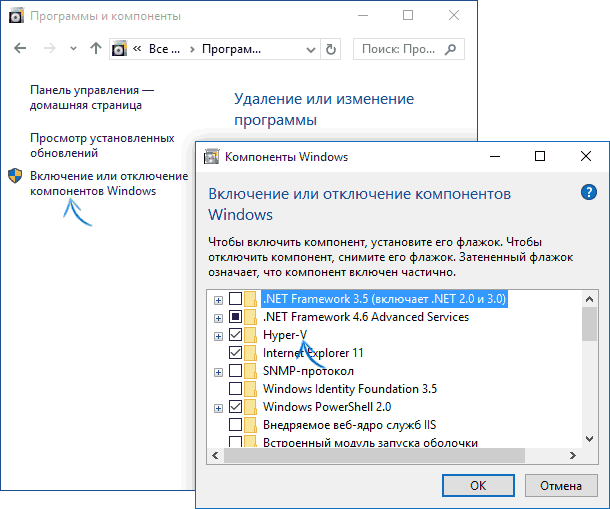Click the magnifier search icon
This screenshot has height=509, width=610.
pos(450,49)
